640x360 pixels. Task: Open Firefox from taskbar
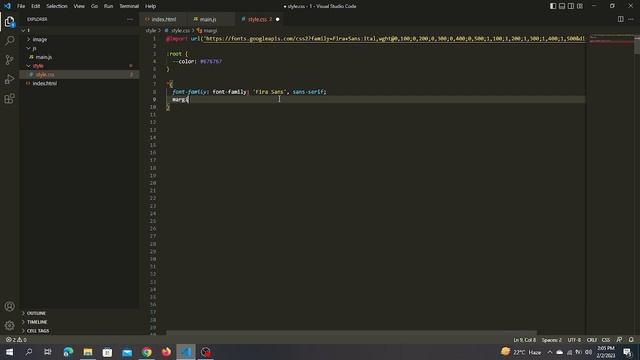click(x=167, y=352)
